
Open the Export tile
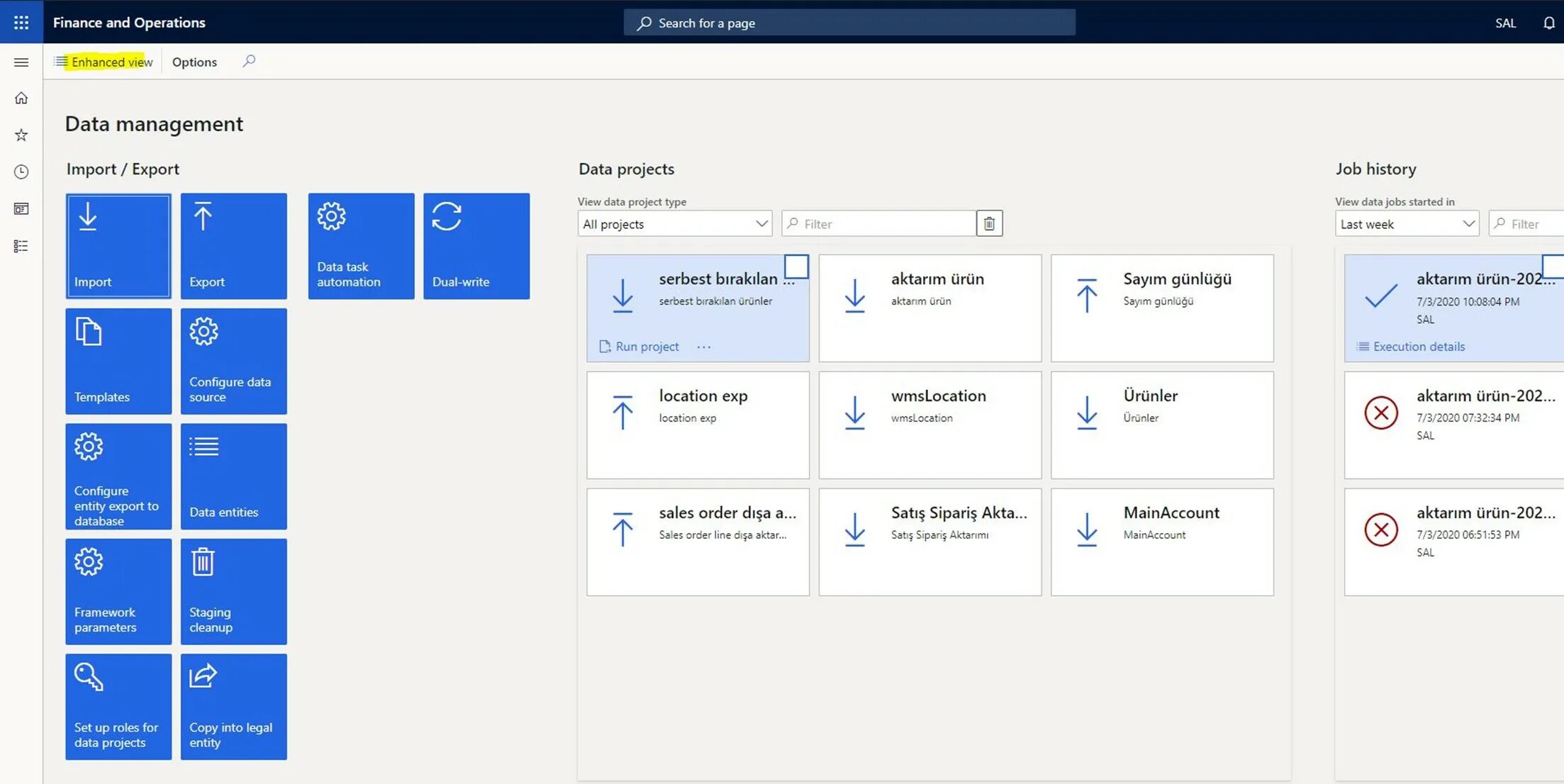[234, 246]
